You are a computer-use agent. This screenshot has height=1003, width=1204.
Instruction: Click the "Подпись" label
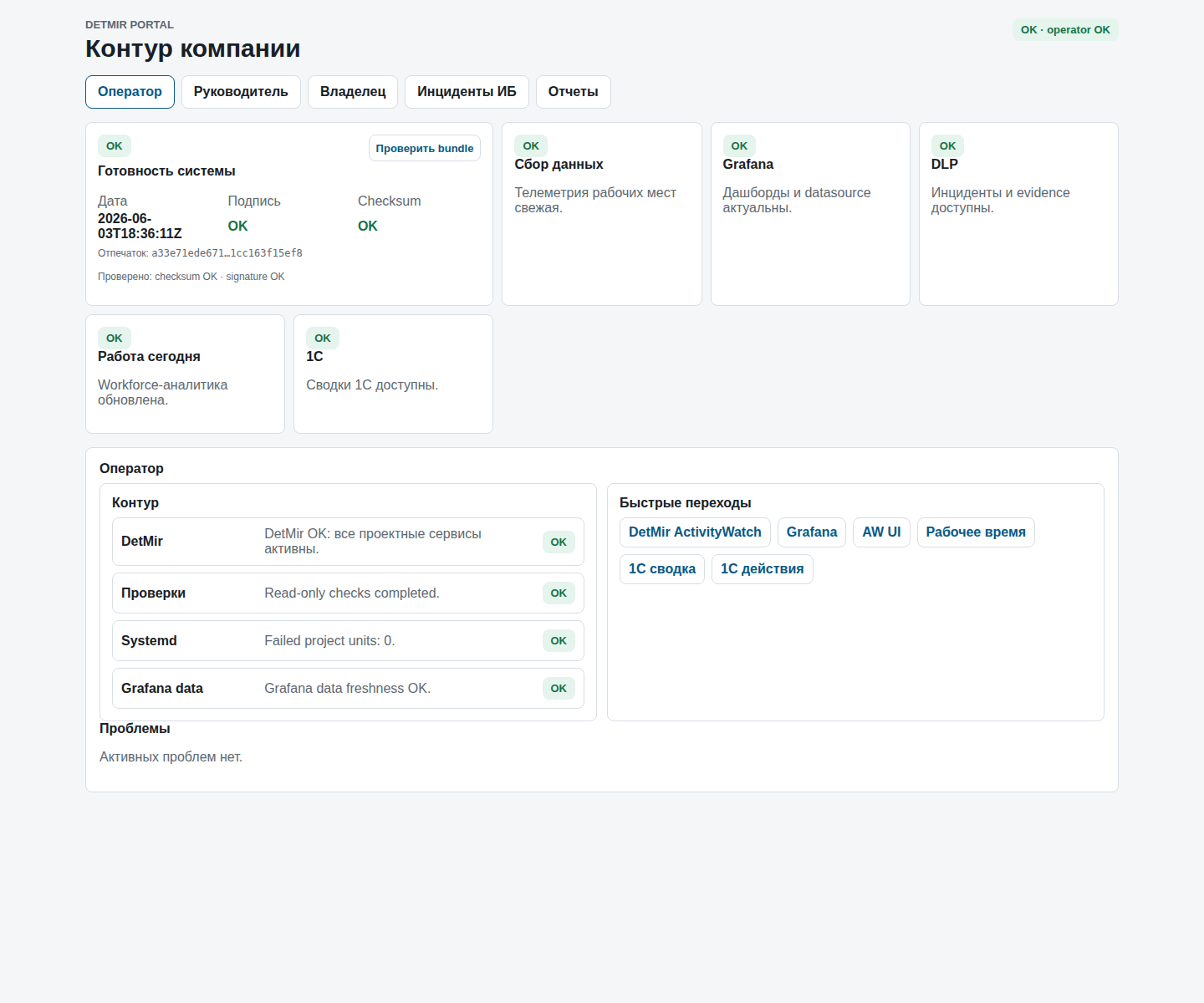pyautogui.click(x=254, y=201)
